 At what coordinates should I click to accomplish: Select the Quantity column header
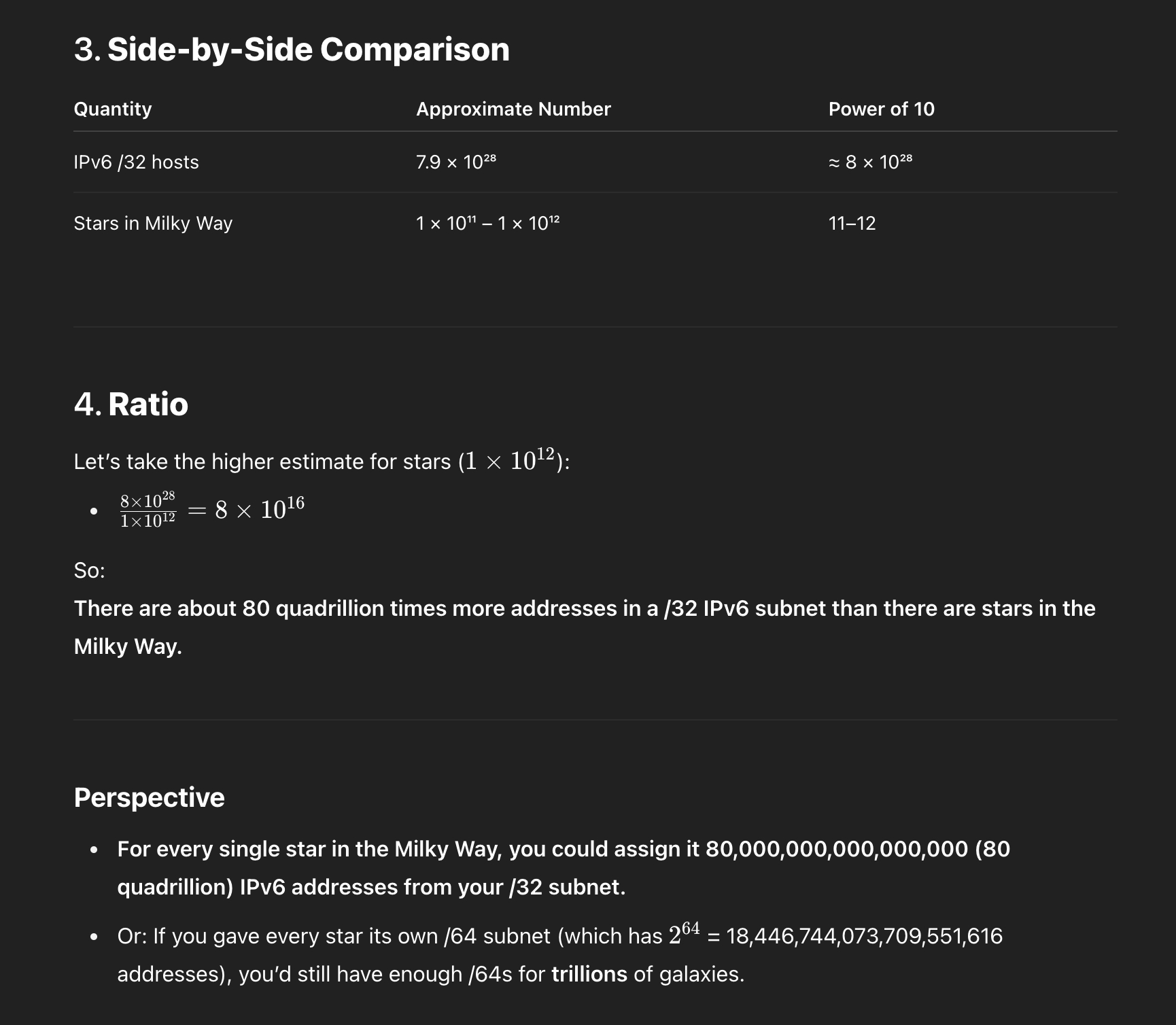pos(113,109)
